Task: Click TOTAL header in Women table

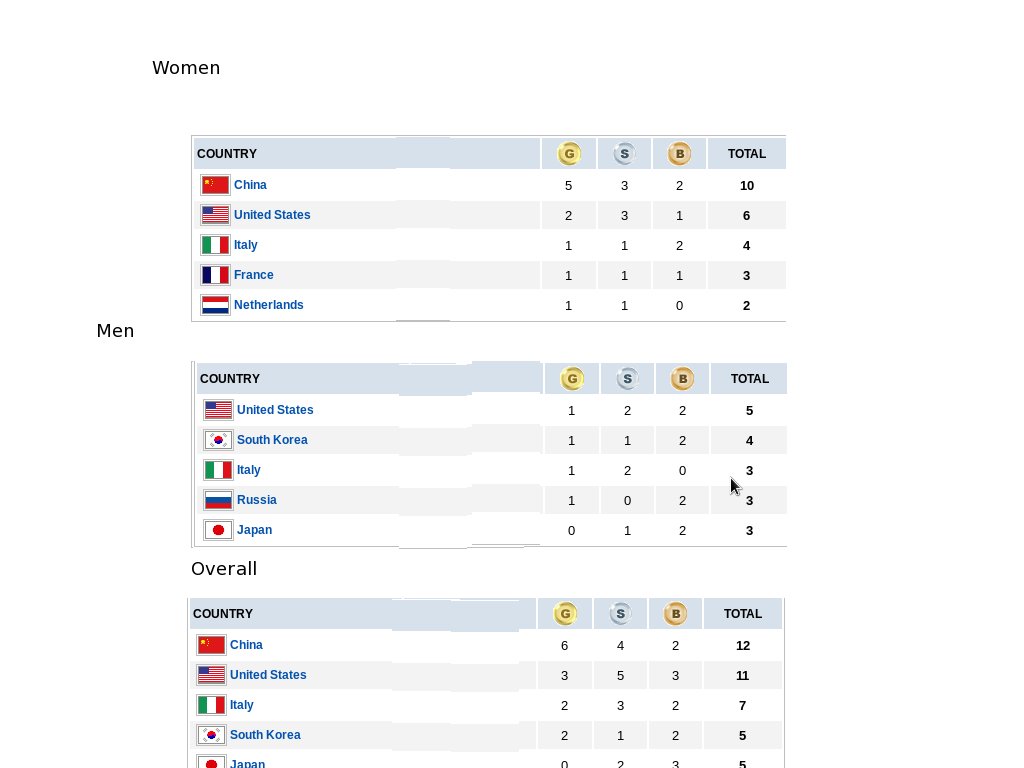Action: 746,154
